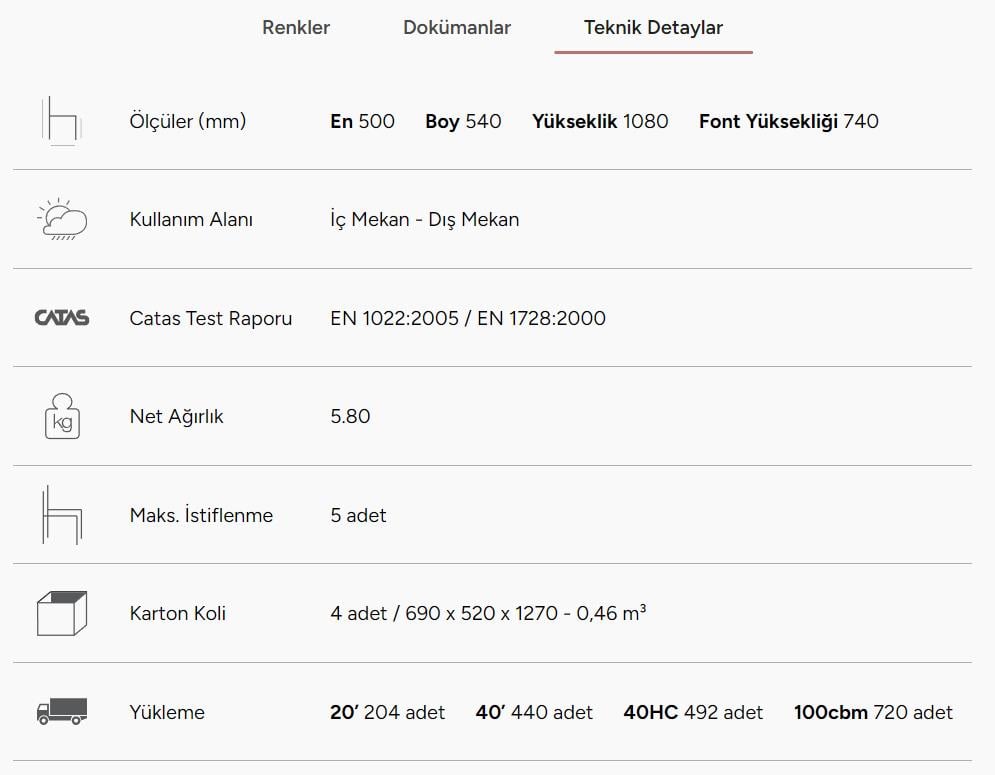This screenshot has height=775, width=995.
Task: Open the Dokümanlar tab
Action: (x=457, y=27)
